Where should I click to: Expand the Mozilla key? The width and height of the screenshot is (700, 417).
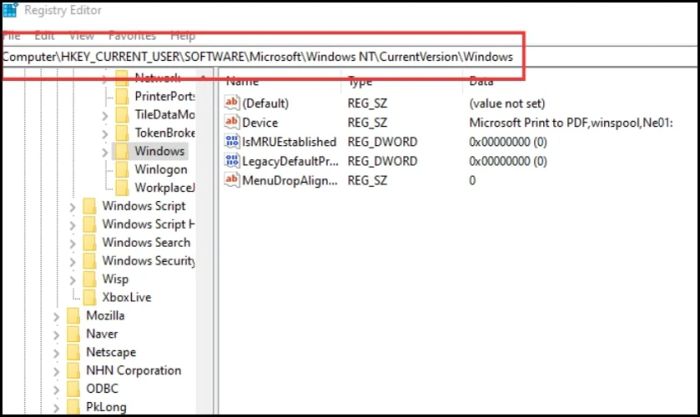click(56, 316)
